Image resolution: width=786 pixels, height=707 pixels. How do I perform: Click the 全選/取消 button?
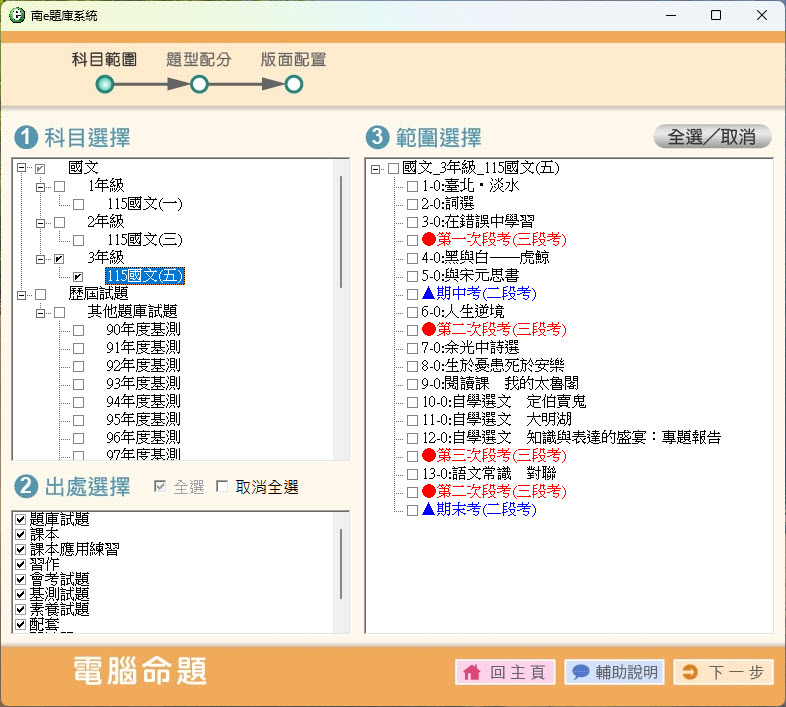[712, 136]
